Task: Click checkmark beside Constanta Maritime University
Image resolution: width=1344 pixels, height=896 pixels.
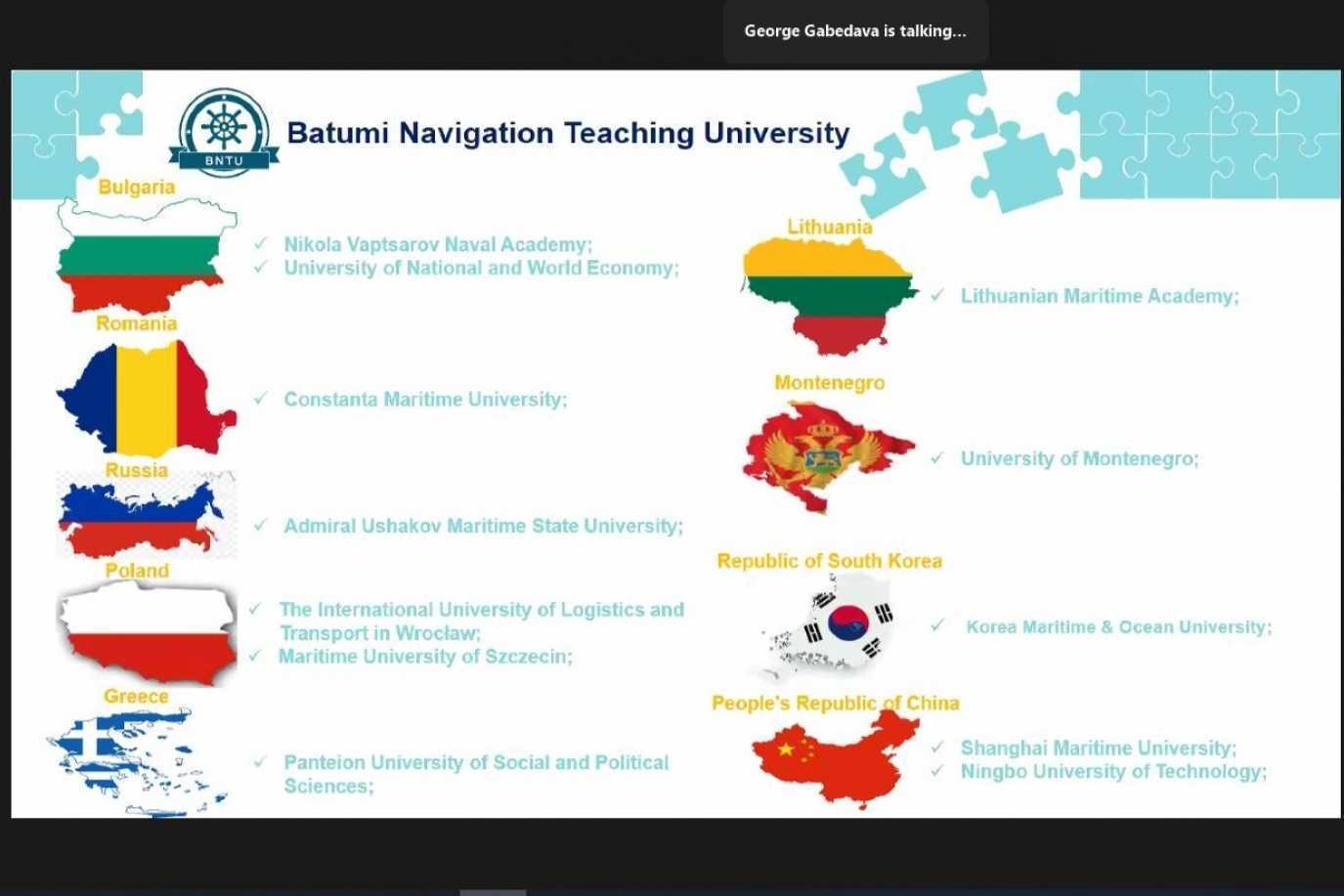Action: point(261,398)
